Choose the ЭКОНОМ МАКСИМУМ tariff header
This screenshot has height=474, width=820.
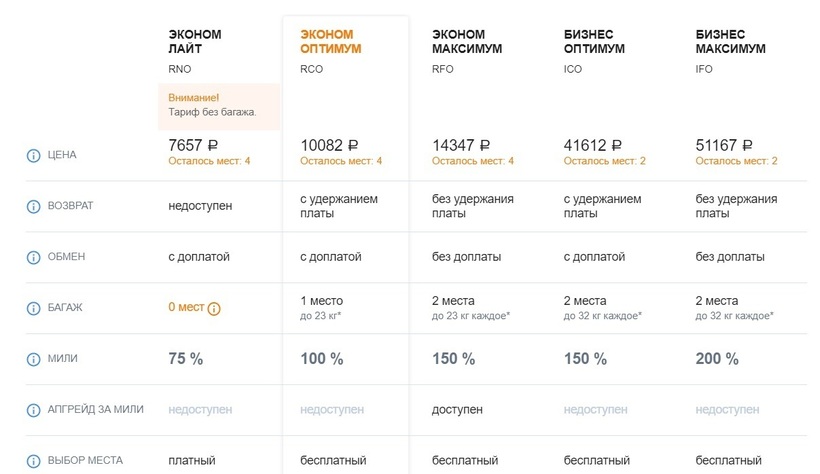pos(467,41)
